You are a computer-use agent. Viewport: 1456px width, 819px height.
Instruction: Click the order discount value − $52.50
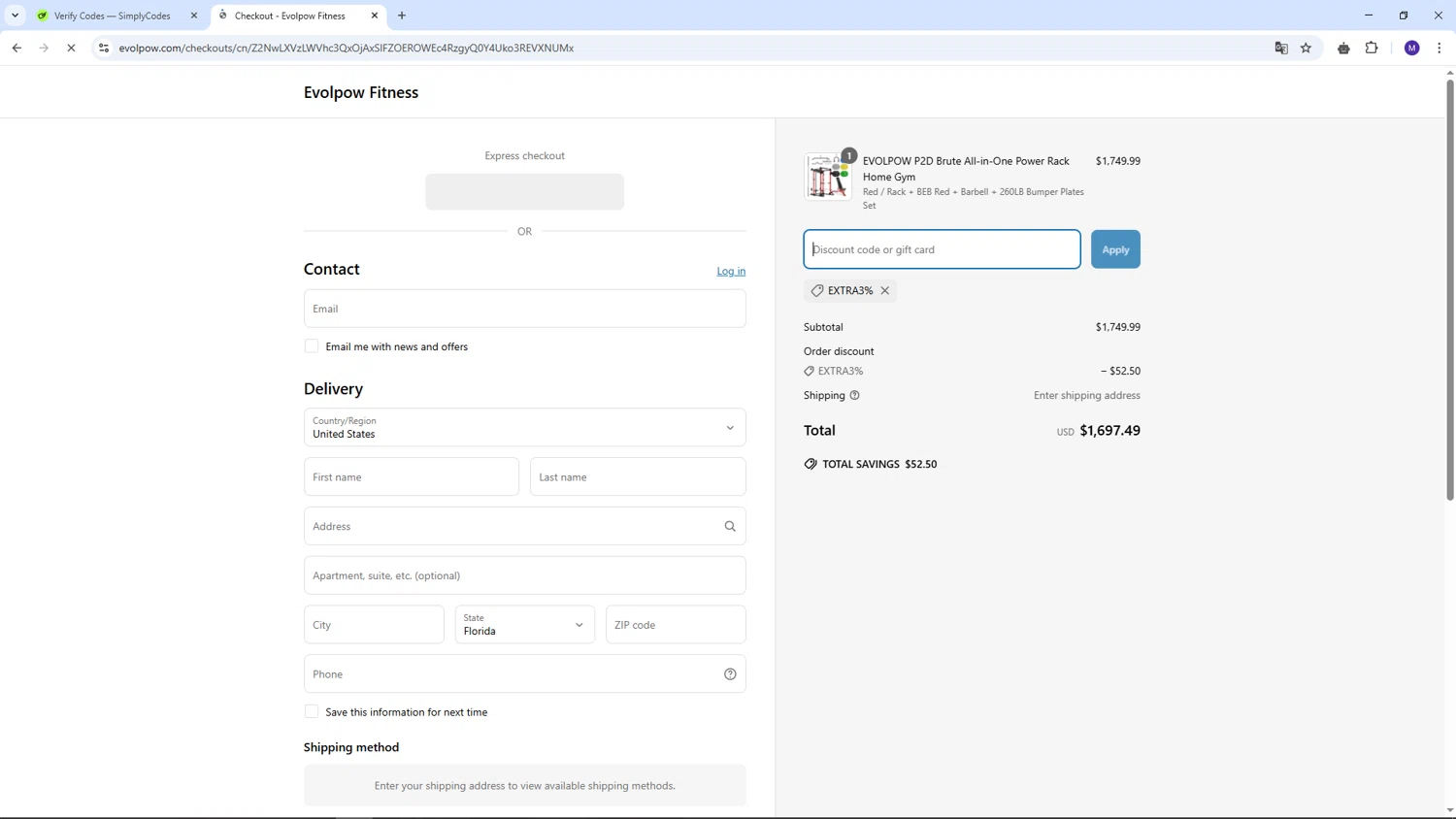pyautogui.click(x=1120, y=371)
